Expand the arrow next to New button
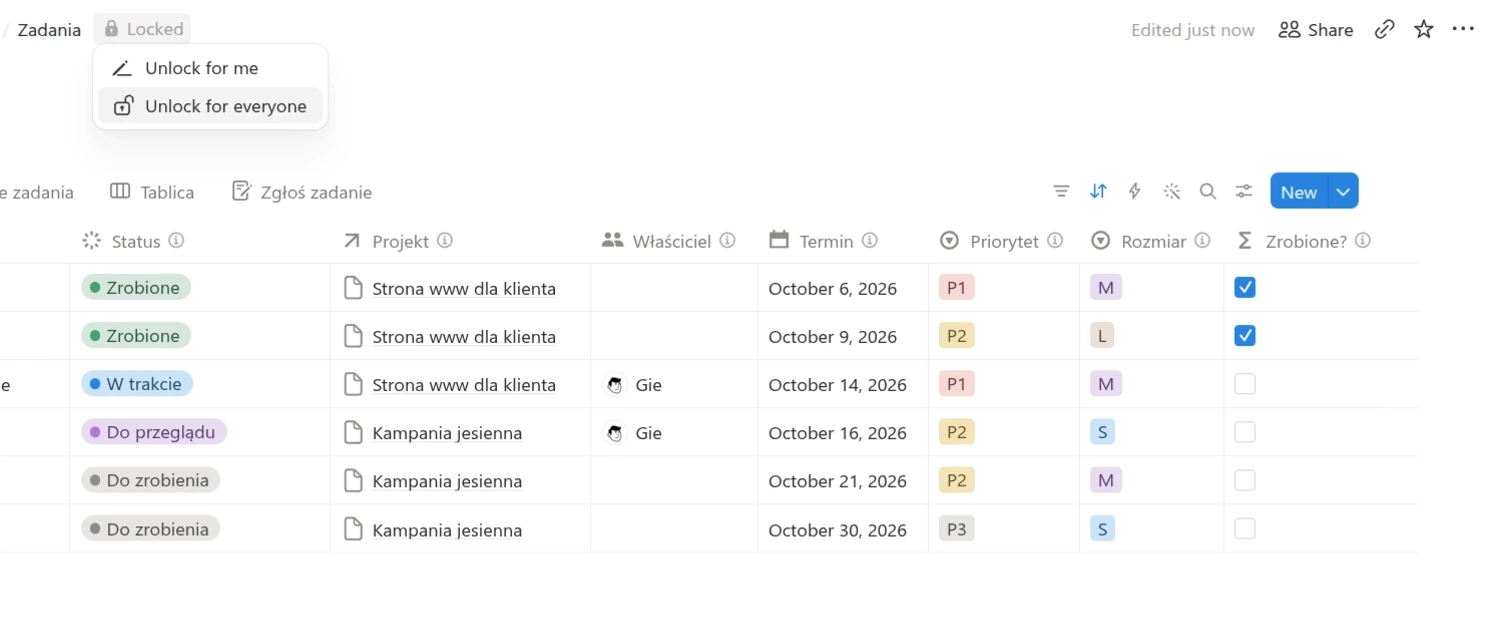1490x620 pixels. (1343, 191)
